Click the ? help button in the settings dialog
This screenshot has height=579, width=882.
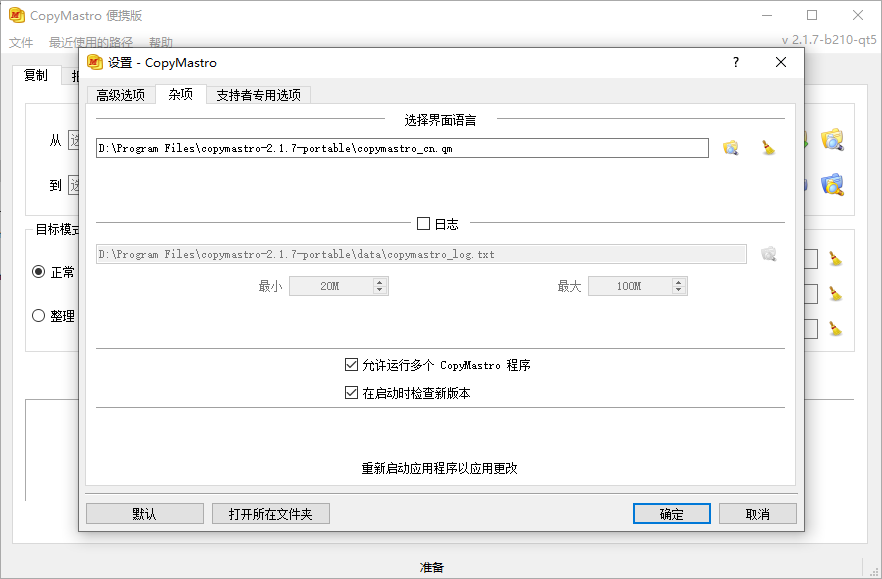[x=736, y=62]
